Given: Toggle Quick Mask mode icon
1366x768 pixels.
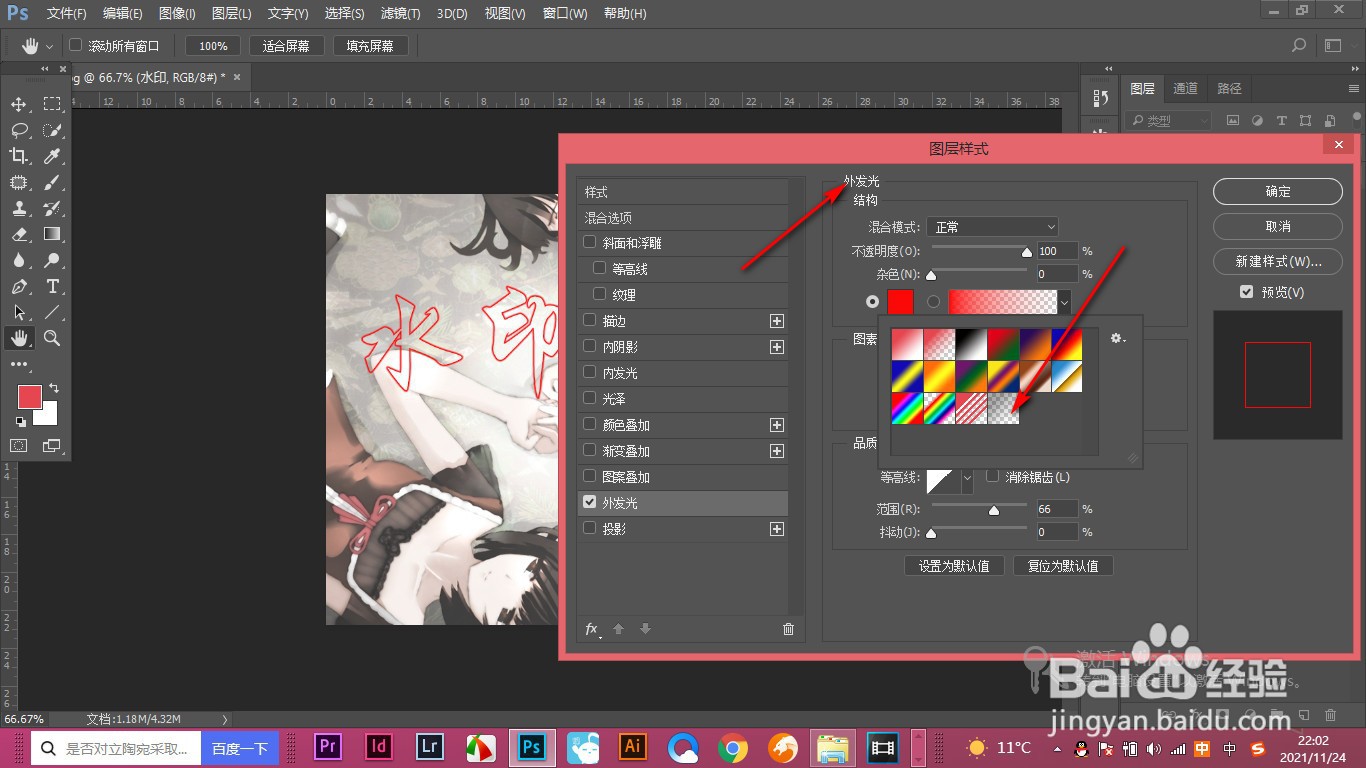Looking at the screenshot, I should pos(19,445).
